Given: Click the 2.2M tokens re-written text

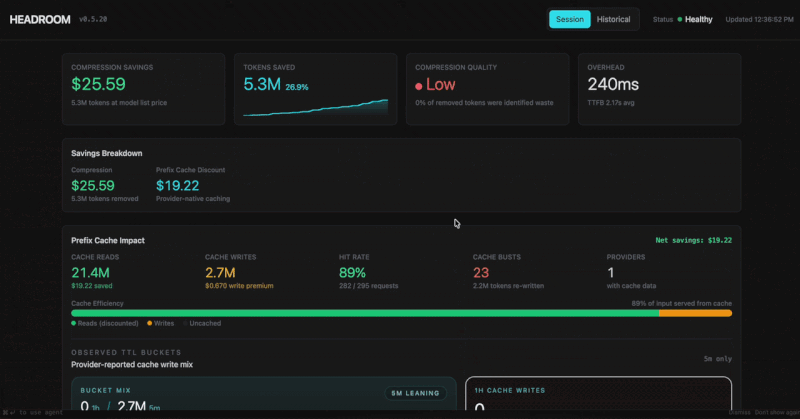Looking at the screenshot, I should 508,286.
